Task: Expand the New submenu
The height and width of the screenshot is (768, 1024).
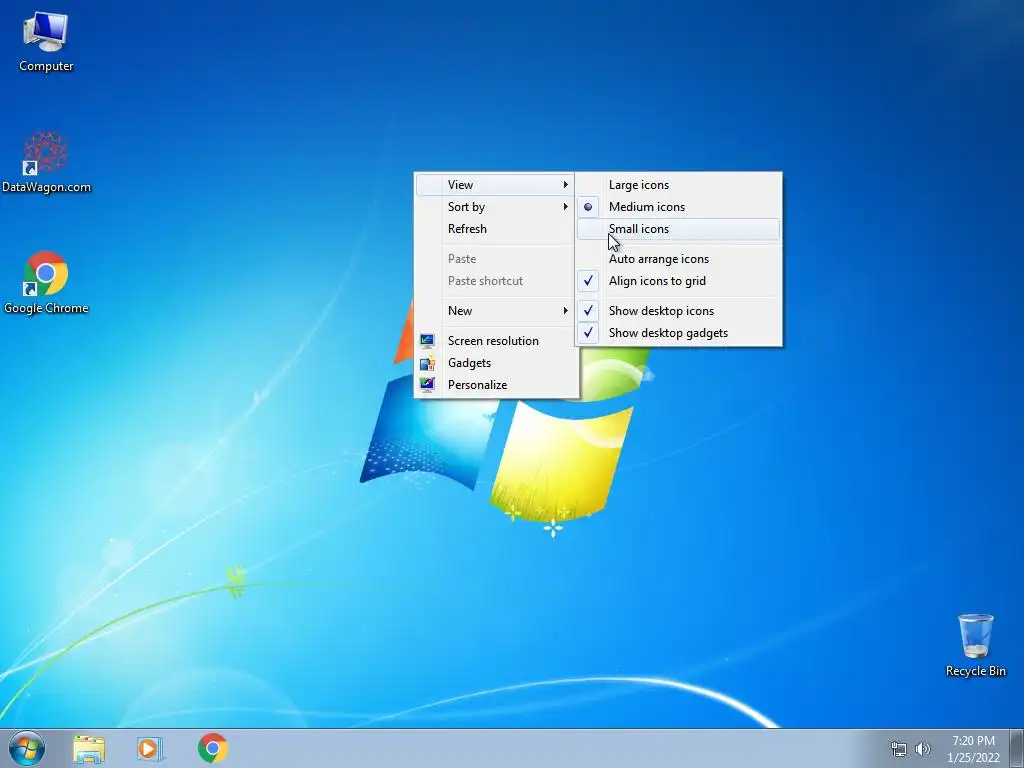Action: click(496, 311)
